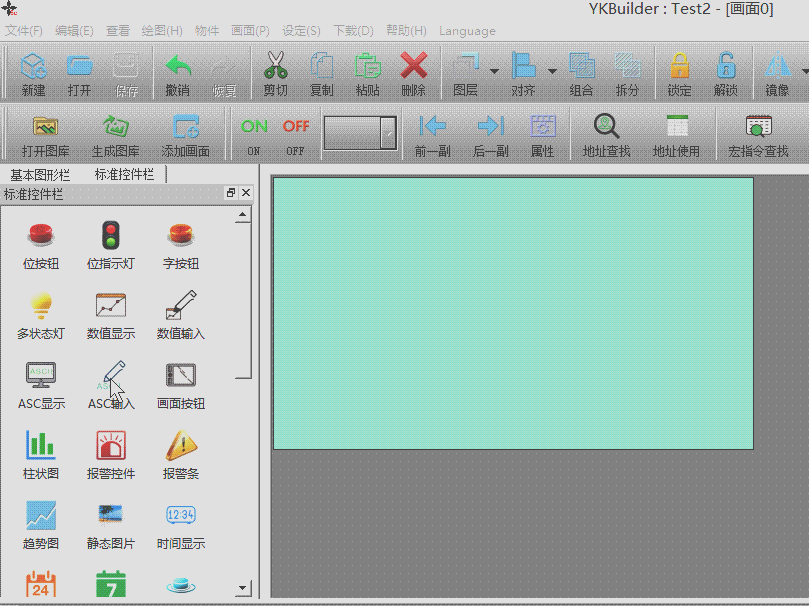Toggle the red OFF state button
This screenshot has width=809, height=606.
tap(296, 135)
